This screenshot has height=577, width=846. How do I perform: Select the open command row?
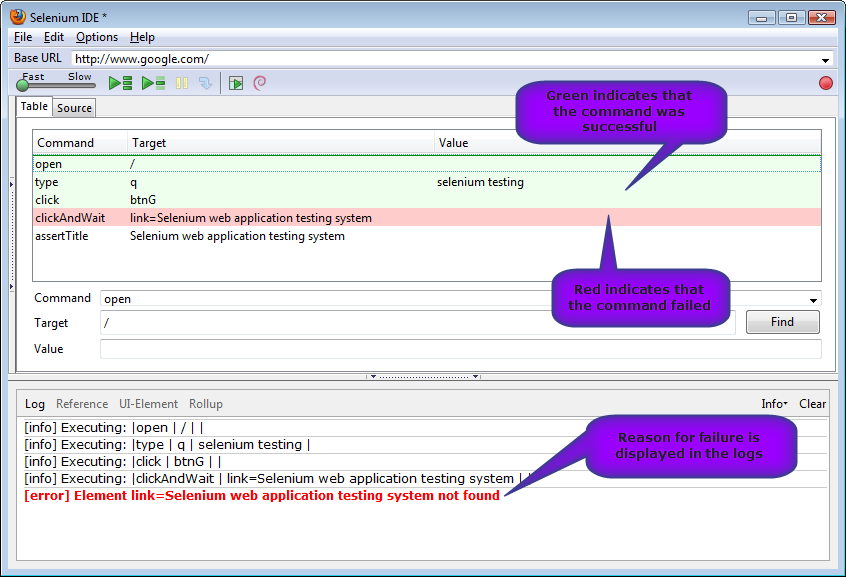coord(427,164)
